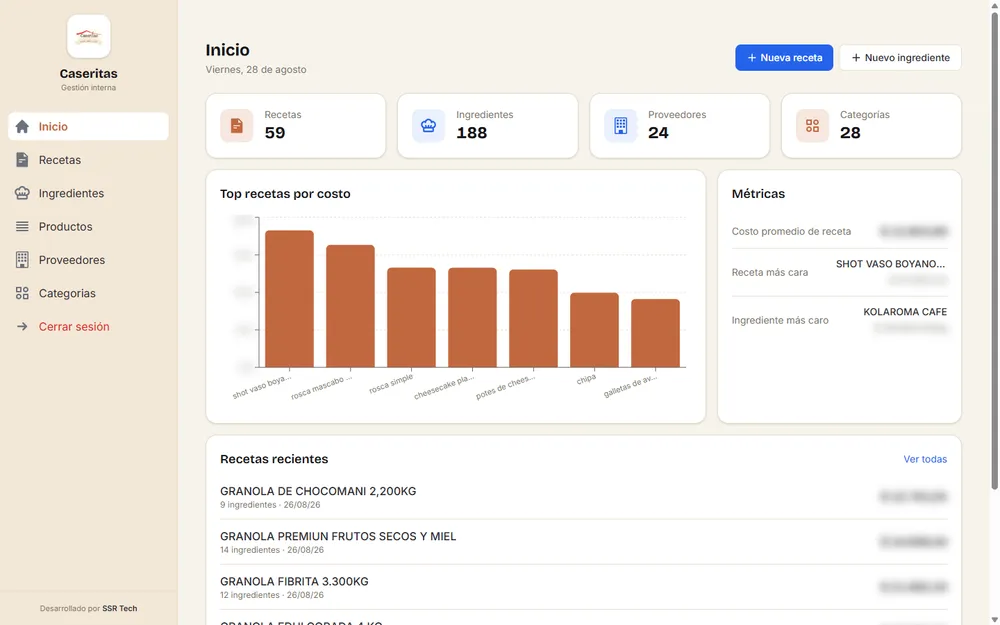1000x625 pixels.
Task: Open the Inicio menu item
Action: (89, 126)
